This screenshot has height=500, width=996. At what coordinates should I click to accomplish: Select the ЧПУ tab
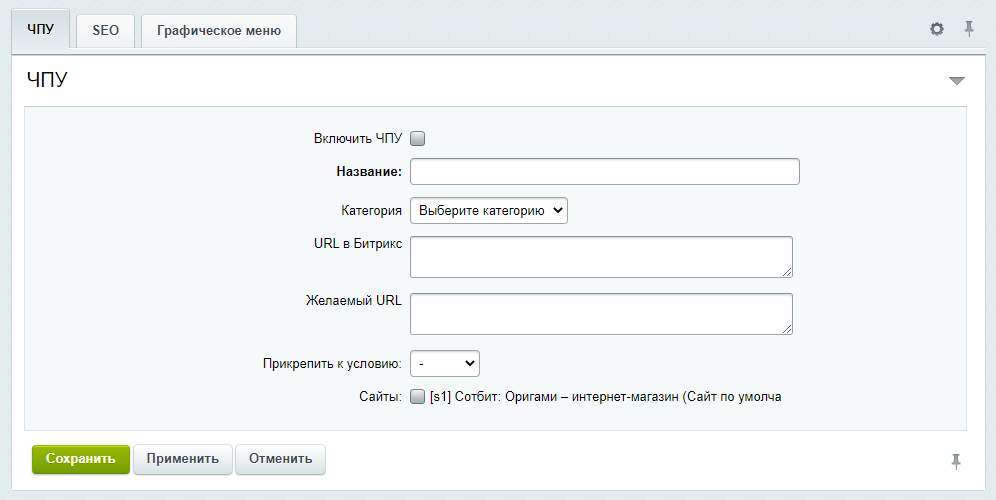[41, 29]
